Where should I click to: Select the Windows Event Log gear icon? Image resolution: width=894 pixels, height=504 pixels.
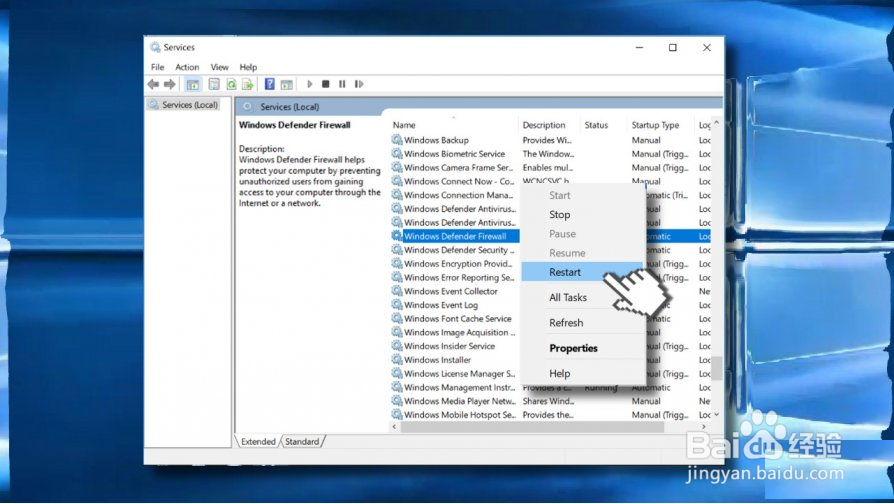[x=397, y=304]
